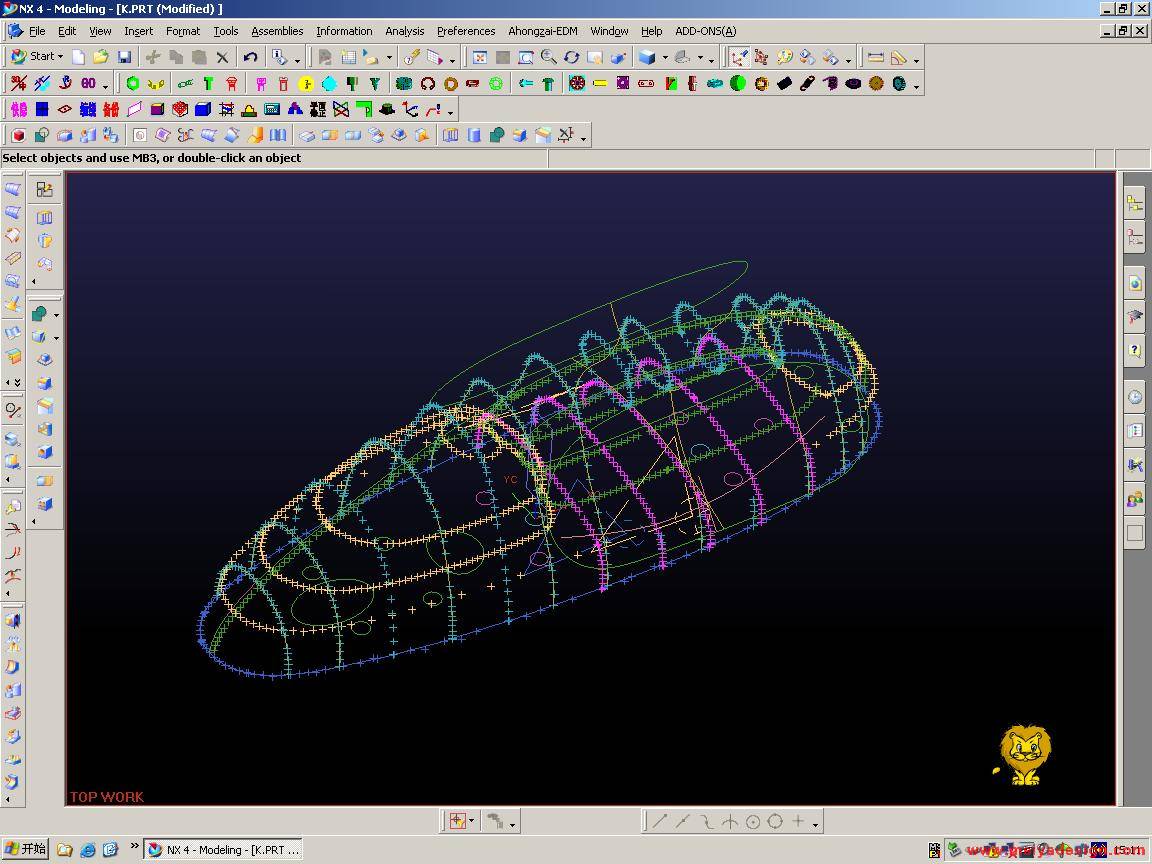Open the shaded rendering style dropdown arrow
Viewport: 1152px width, 864px height.
pyautogui.click(x=665, y=58)
